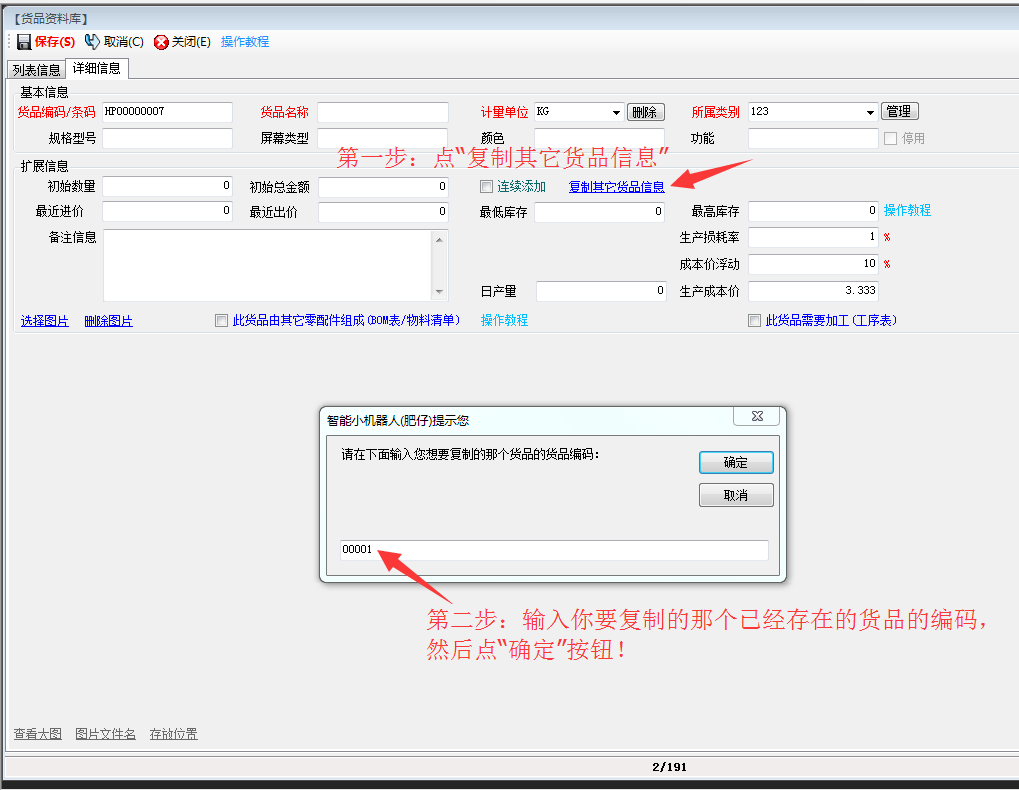
Task: Toggle 此货品需要加工 (工序表) checkbox
Action: [755, 321]
